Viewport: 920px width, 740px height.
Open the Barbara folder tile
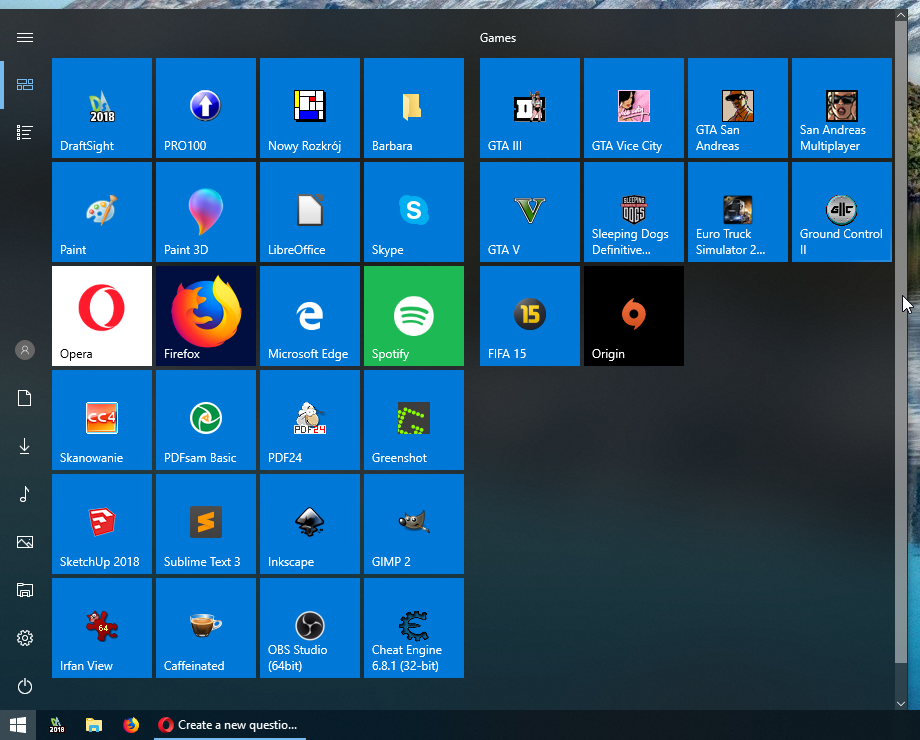(x=414, y=108)
